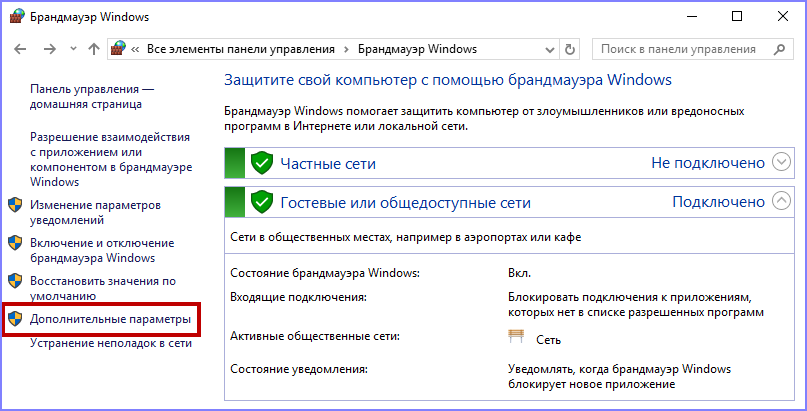This screenshot has width=807, height=411.
Task: Open the address bar history dropdown
Action: 548,49
